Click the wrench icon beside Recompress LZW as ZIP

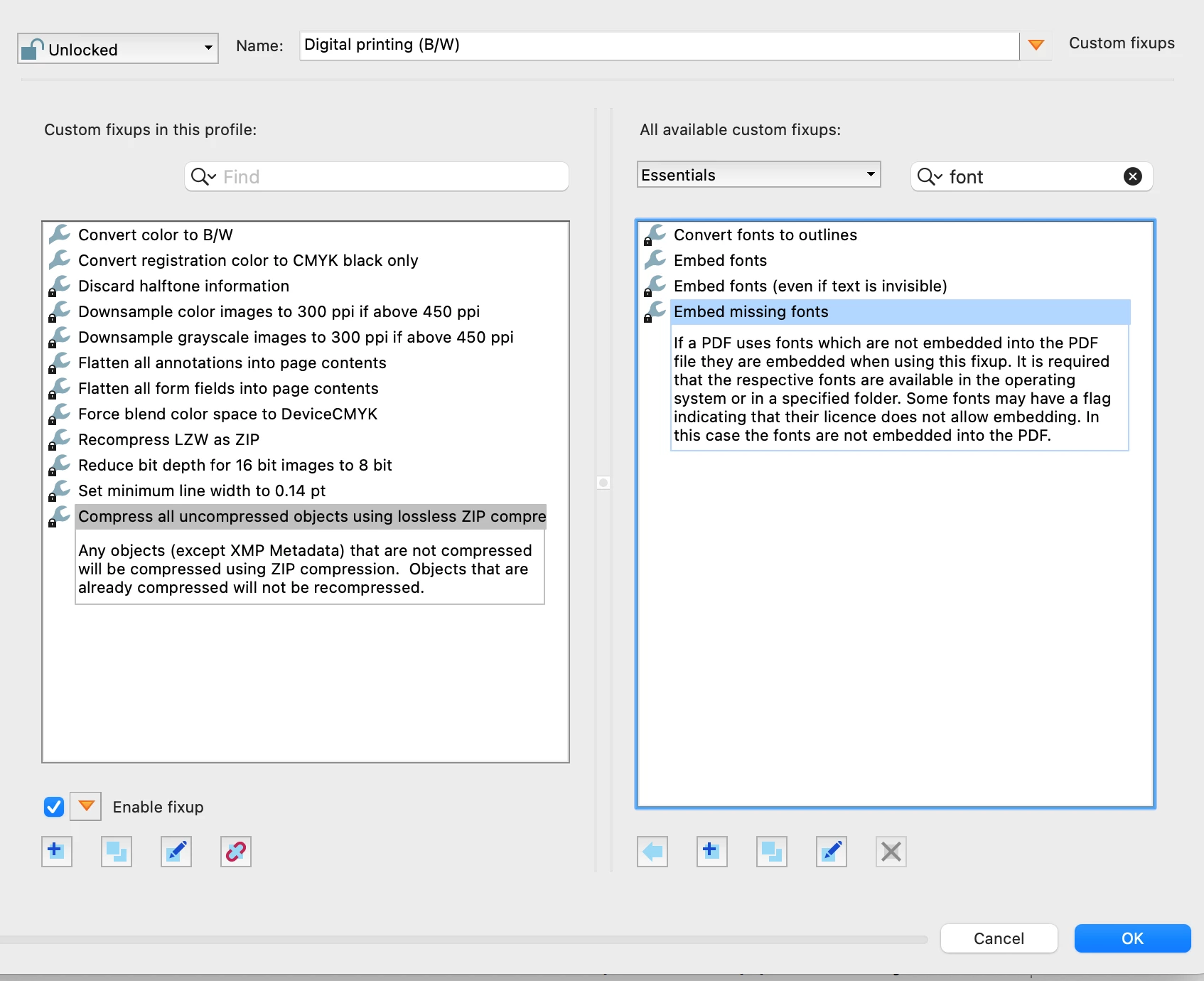[x=60, y=439]
